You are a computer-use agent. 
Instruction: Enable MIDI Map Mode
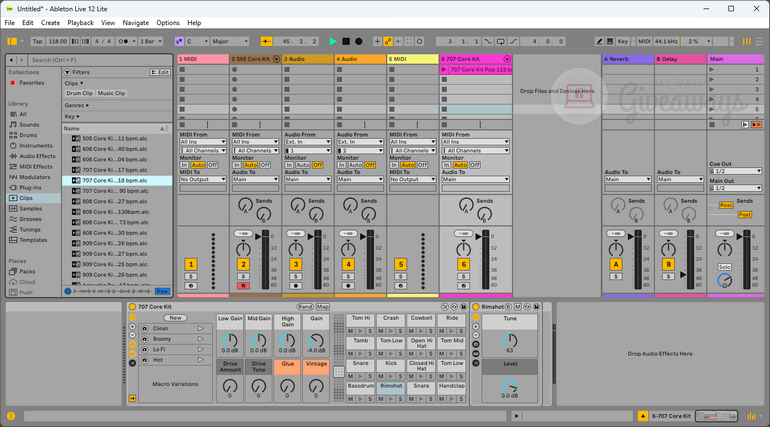(644, 41)
